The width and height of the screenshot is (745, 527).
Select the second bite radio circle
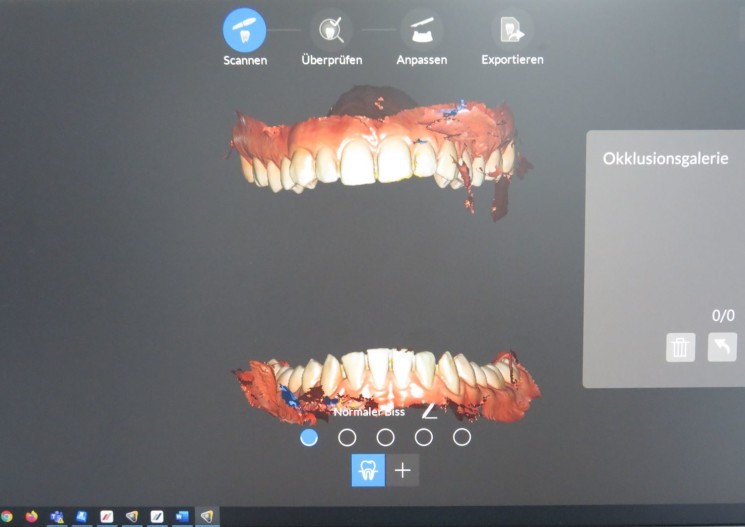tap(347, 437)
